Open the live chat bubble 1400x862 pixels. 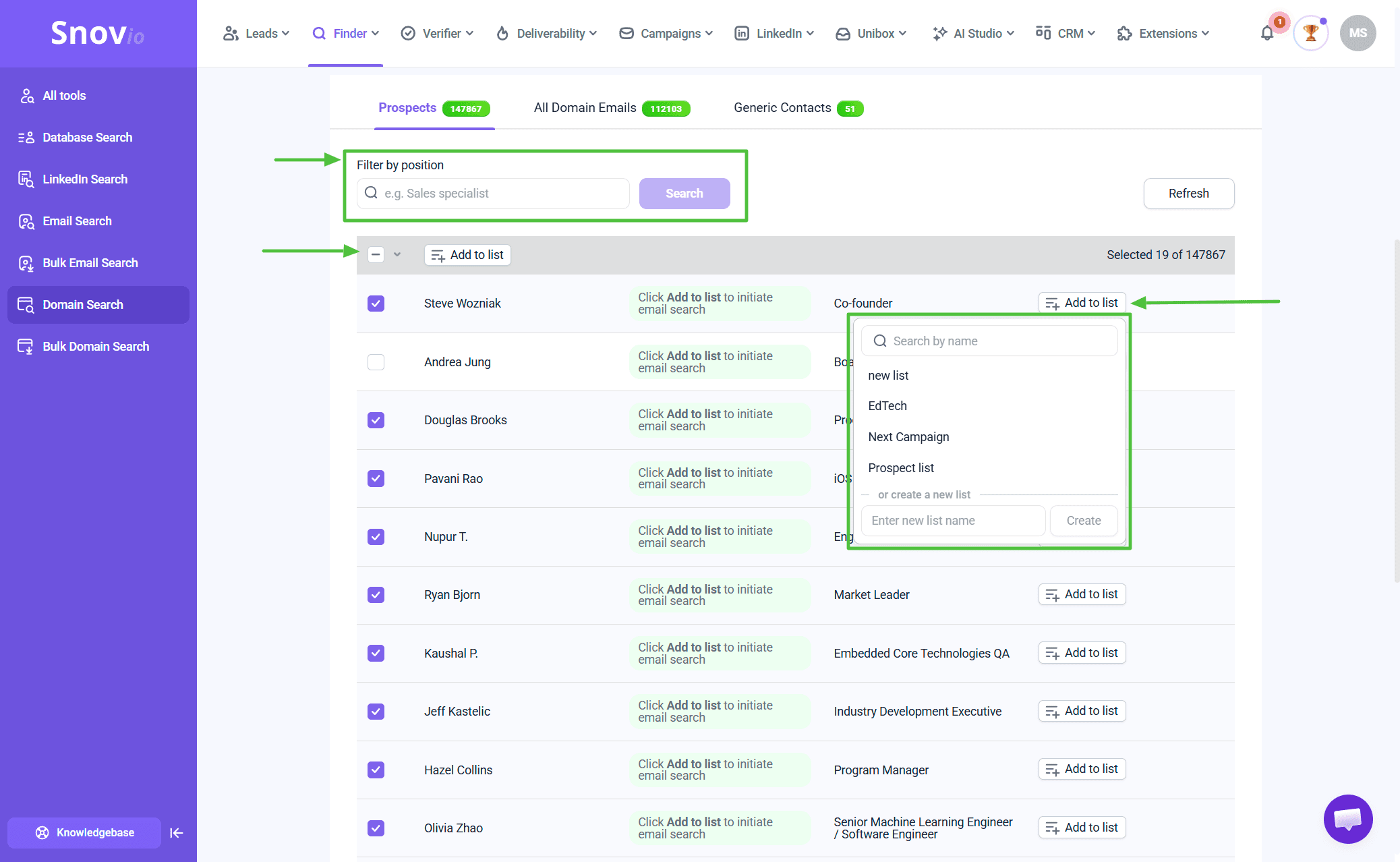point(1347,818)
